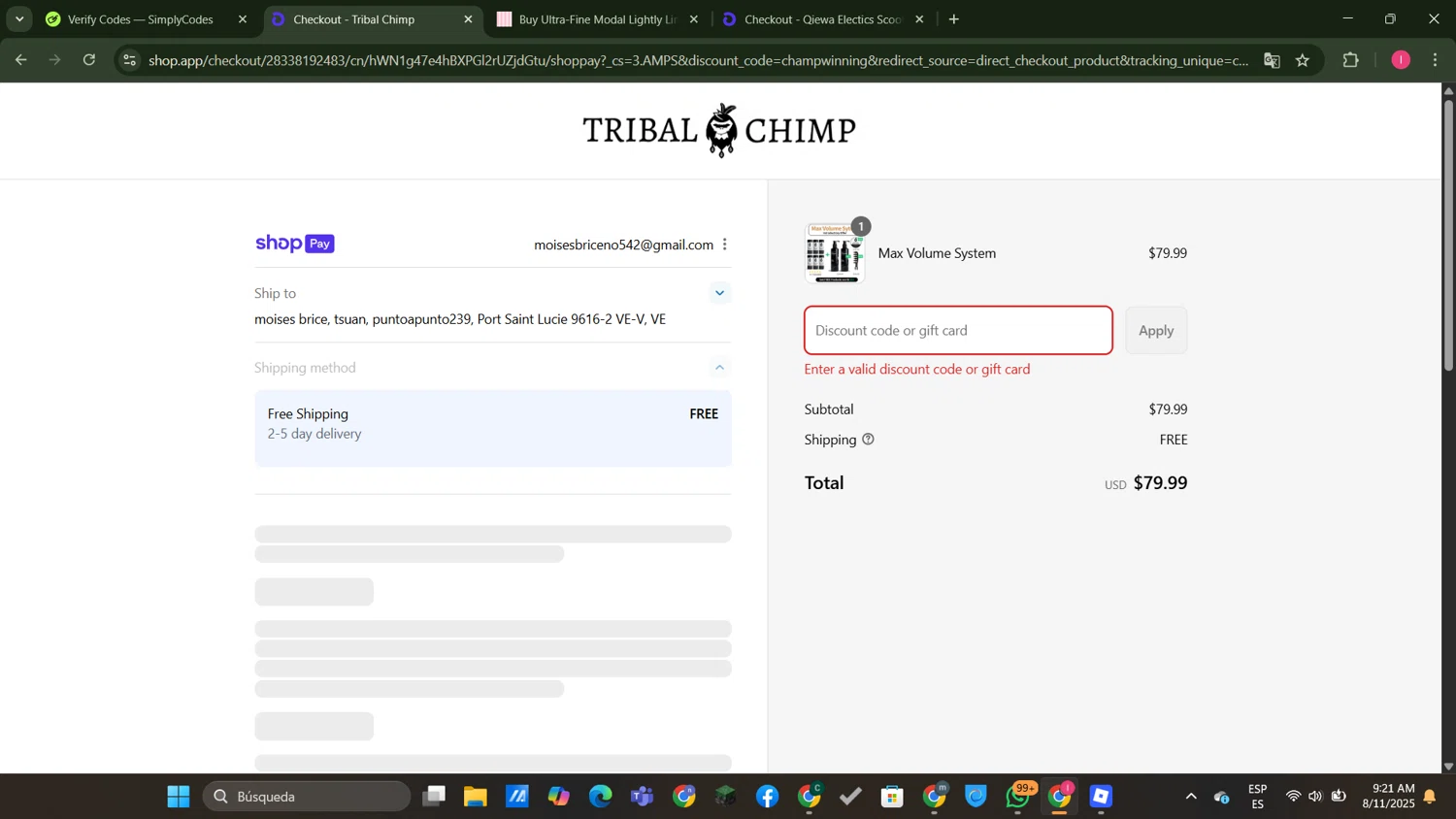The image size is (1456, 819).
Task: Close the Qiewa Electics checkout tab
Action: click(x=919, y=19)
